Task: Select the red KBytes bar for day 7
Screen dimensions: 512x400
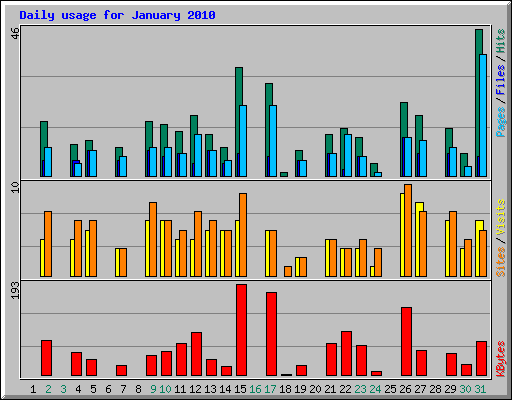Action: click(x=122, y=371)
